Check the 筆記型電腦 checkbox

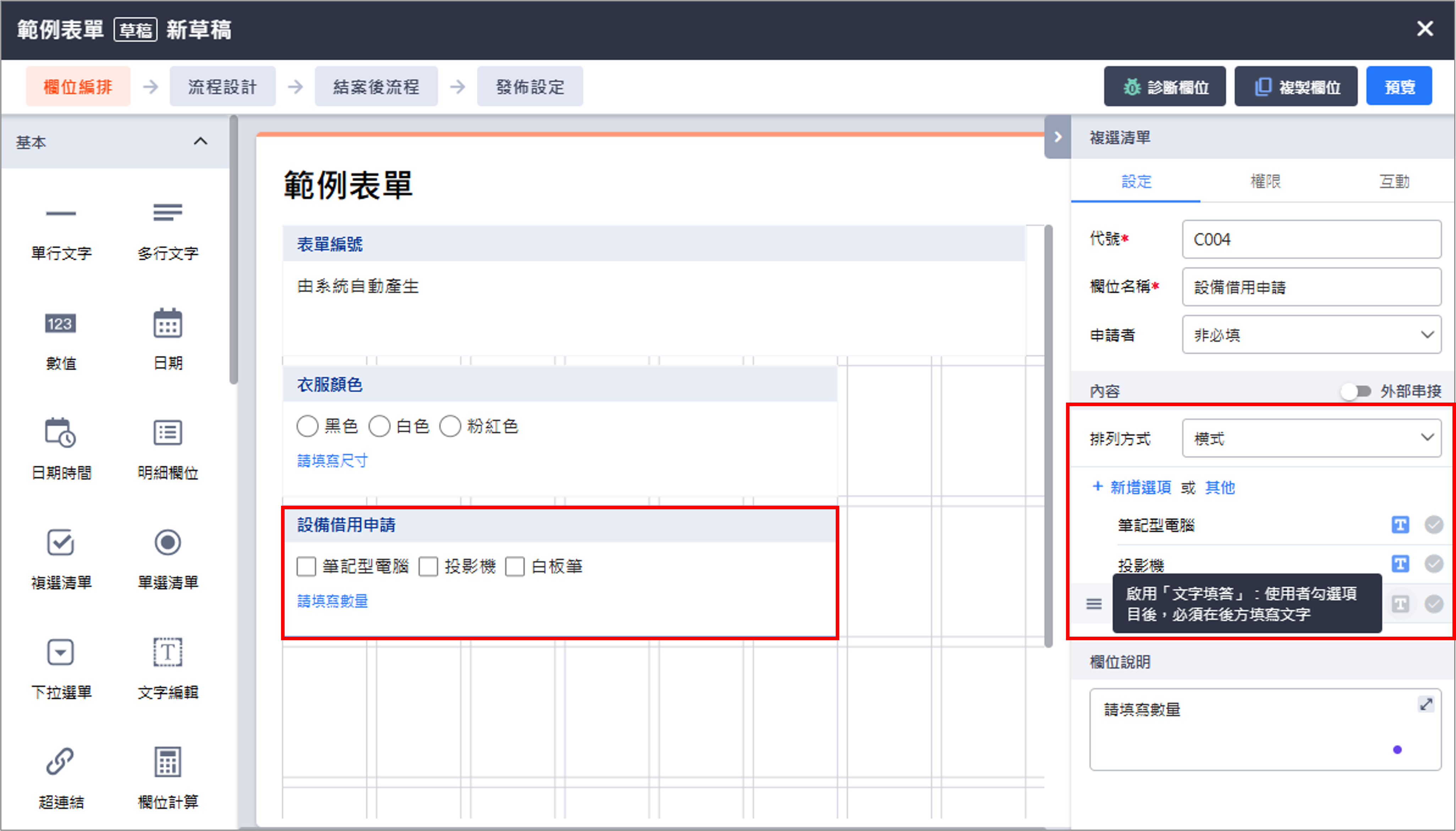point(307,567)
